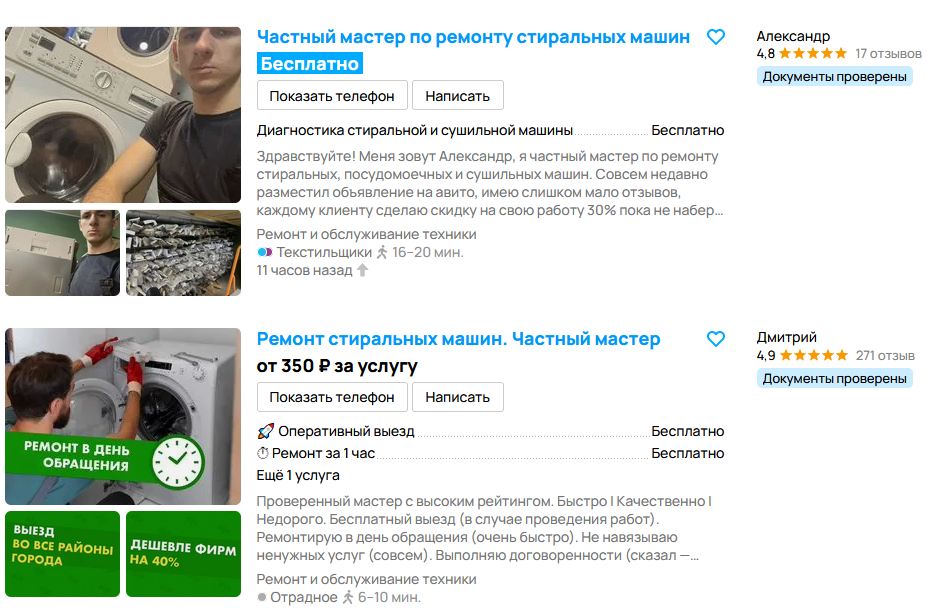
Task: Open the 'Выезд во все районы города' thumbnail
Action: click(63, 554)
